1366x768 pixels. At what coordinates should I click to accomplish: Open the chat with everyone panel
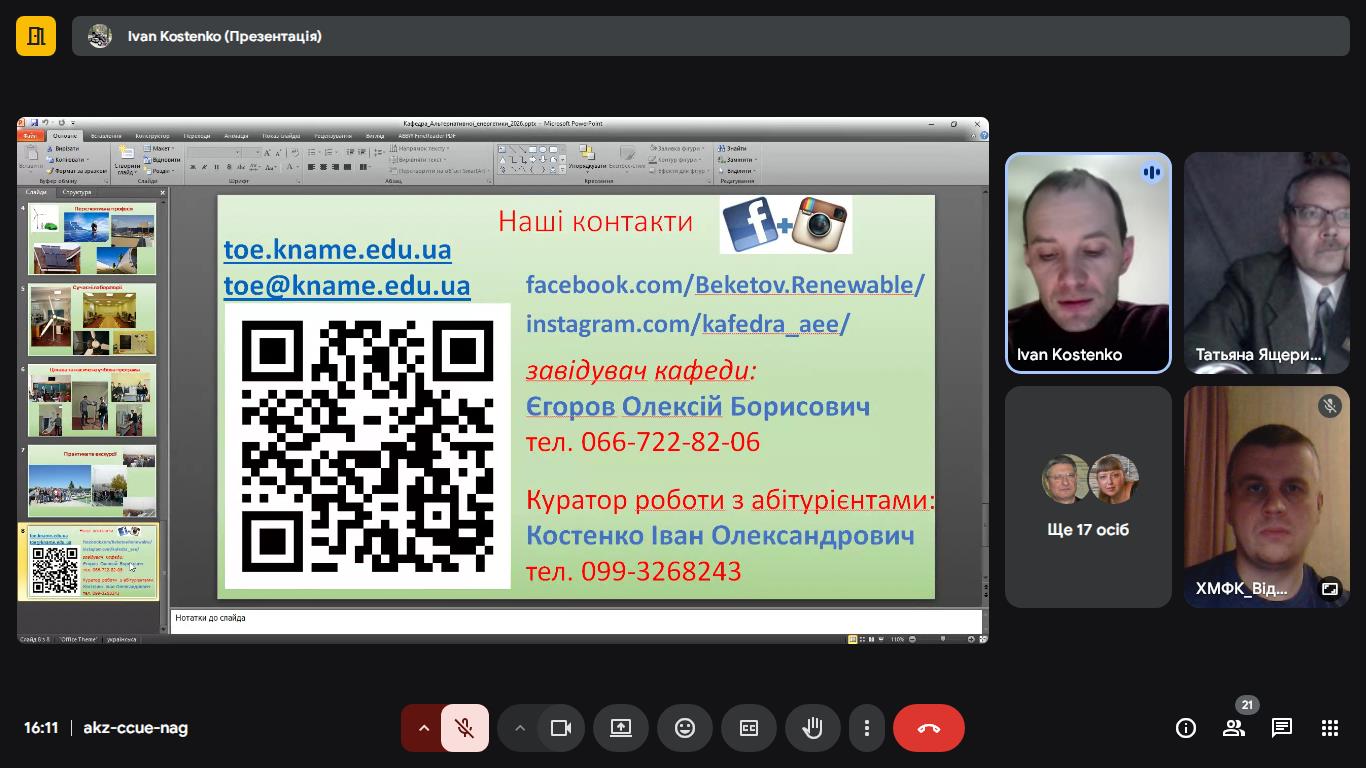click(1282, 728)
